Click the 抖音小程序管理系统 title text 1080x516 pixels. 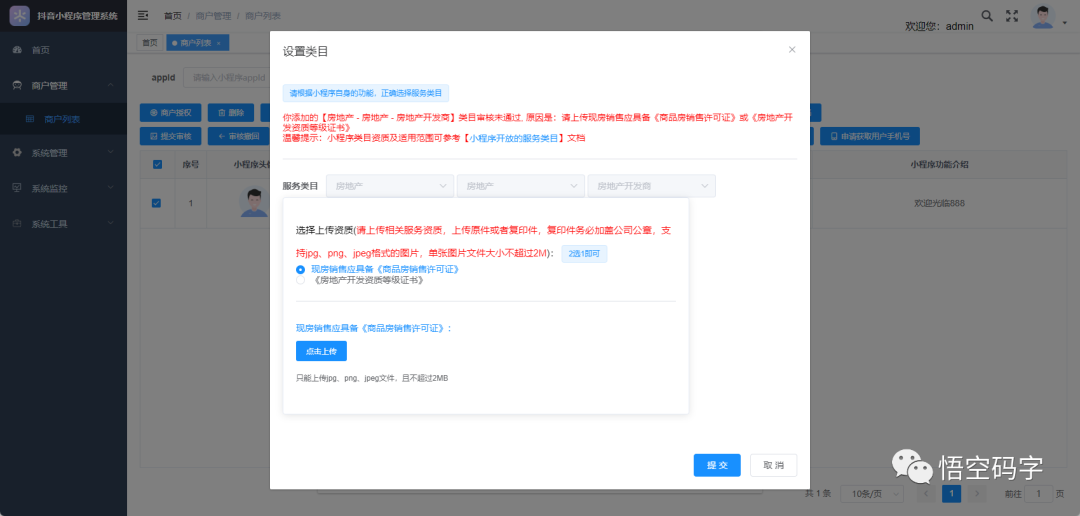click(x=77, y=16)
